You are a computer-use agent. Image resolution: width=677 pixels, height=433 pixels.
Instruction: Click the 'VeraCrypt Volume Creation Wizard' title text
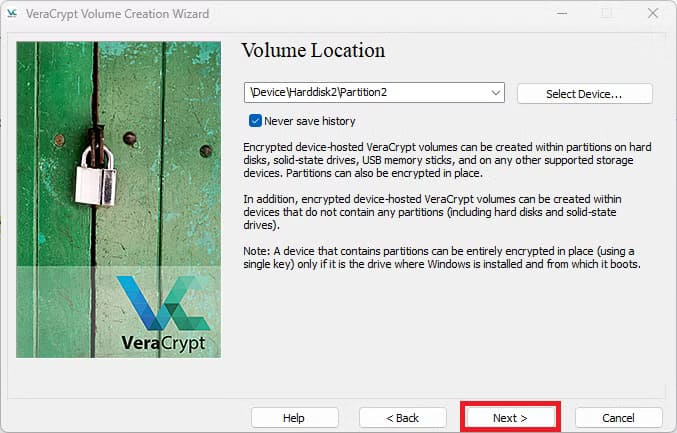(x=117, y=14)
